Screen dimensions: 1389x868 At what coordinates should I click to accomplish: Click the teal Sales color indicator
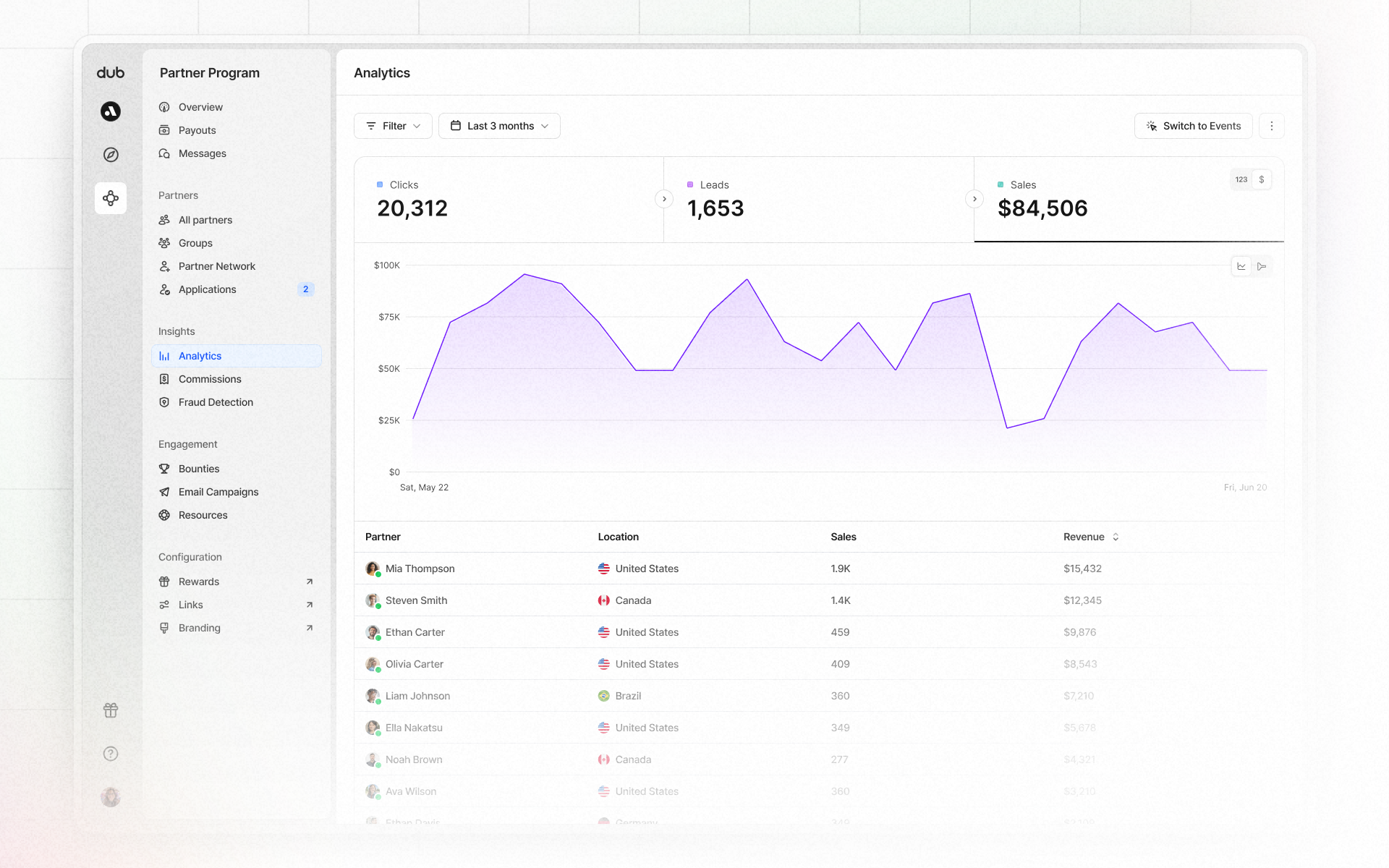coord(1001,185)
